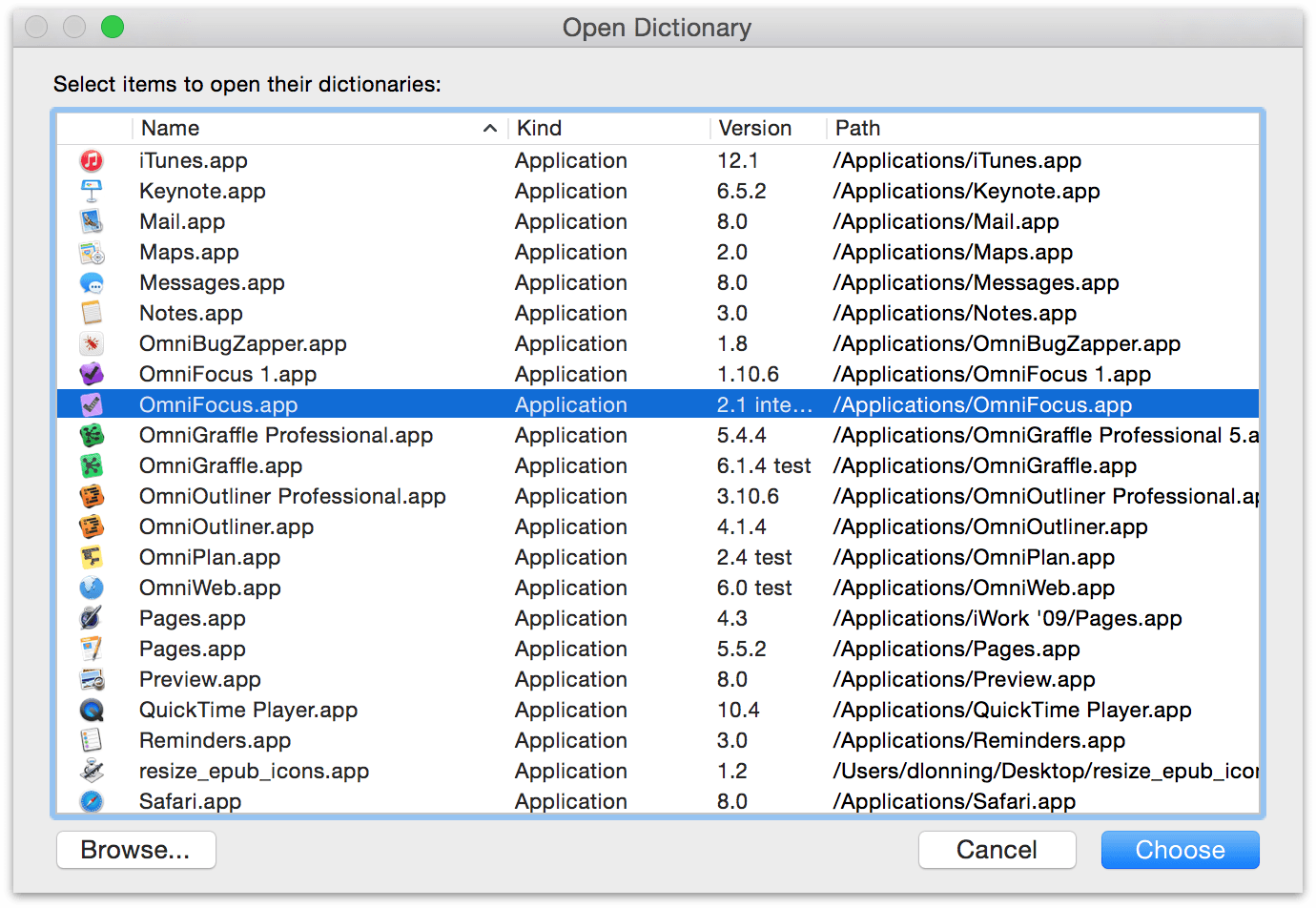Sort list by Path column header

pos(1042,128)
